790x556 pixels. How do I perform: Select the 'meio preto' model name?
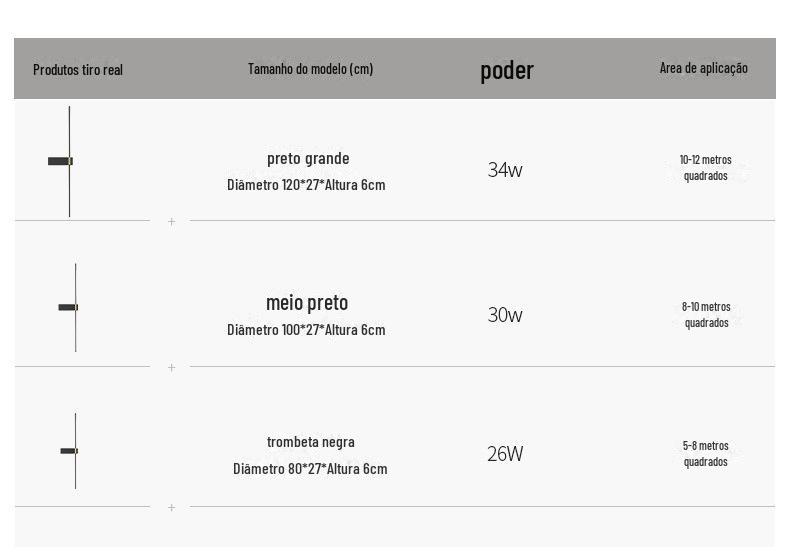click(x=307, y=302)
